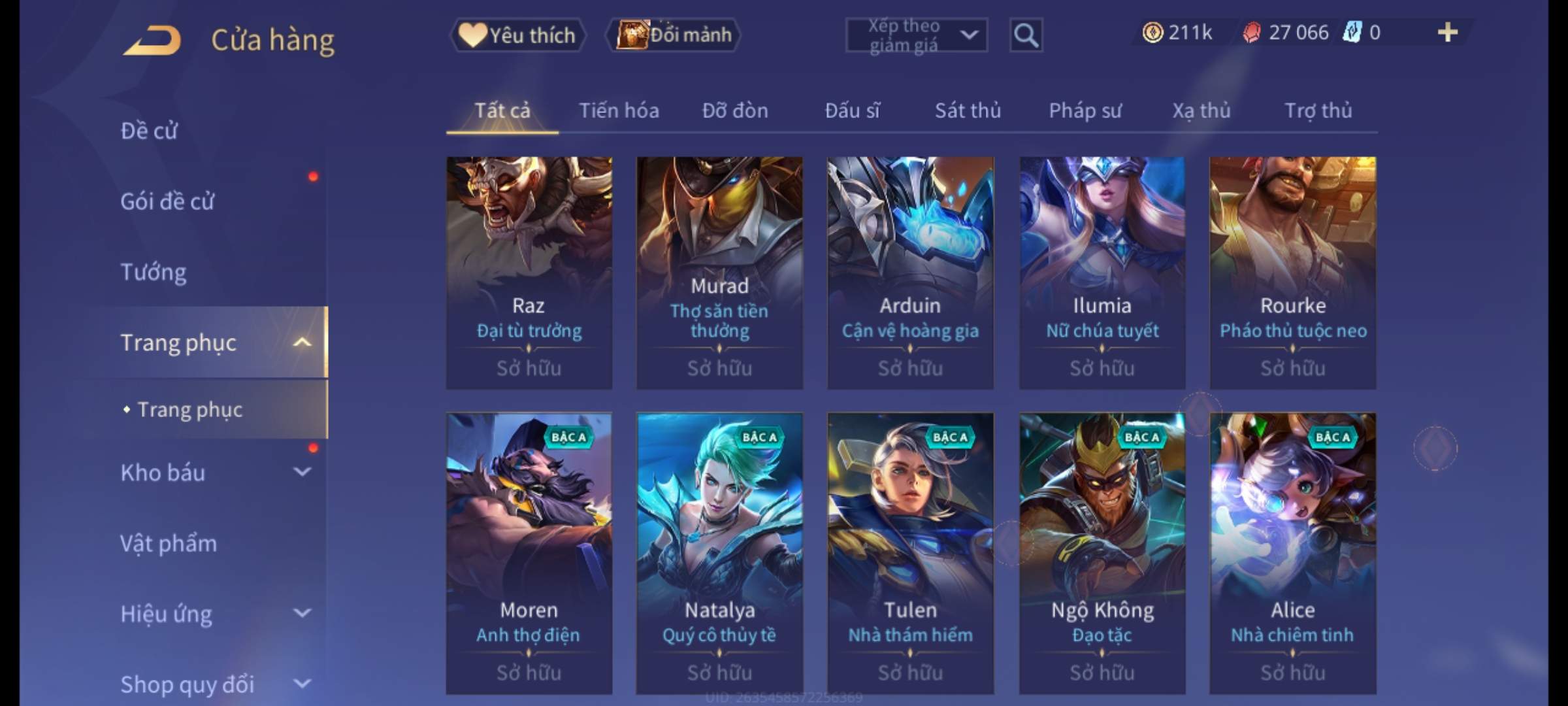Open Đổi mảnh fragment exchange chest

click(674, 35)
